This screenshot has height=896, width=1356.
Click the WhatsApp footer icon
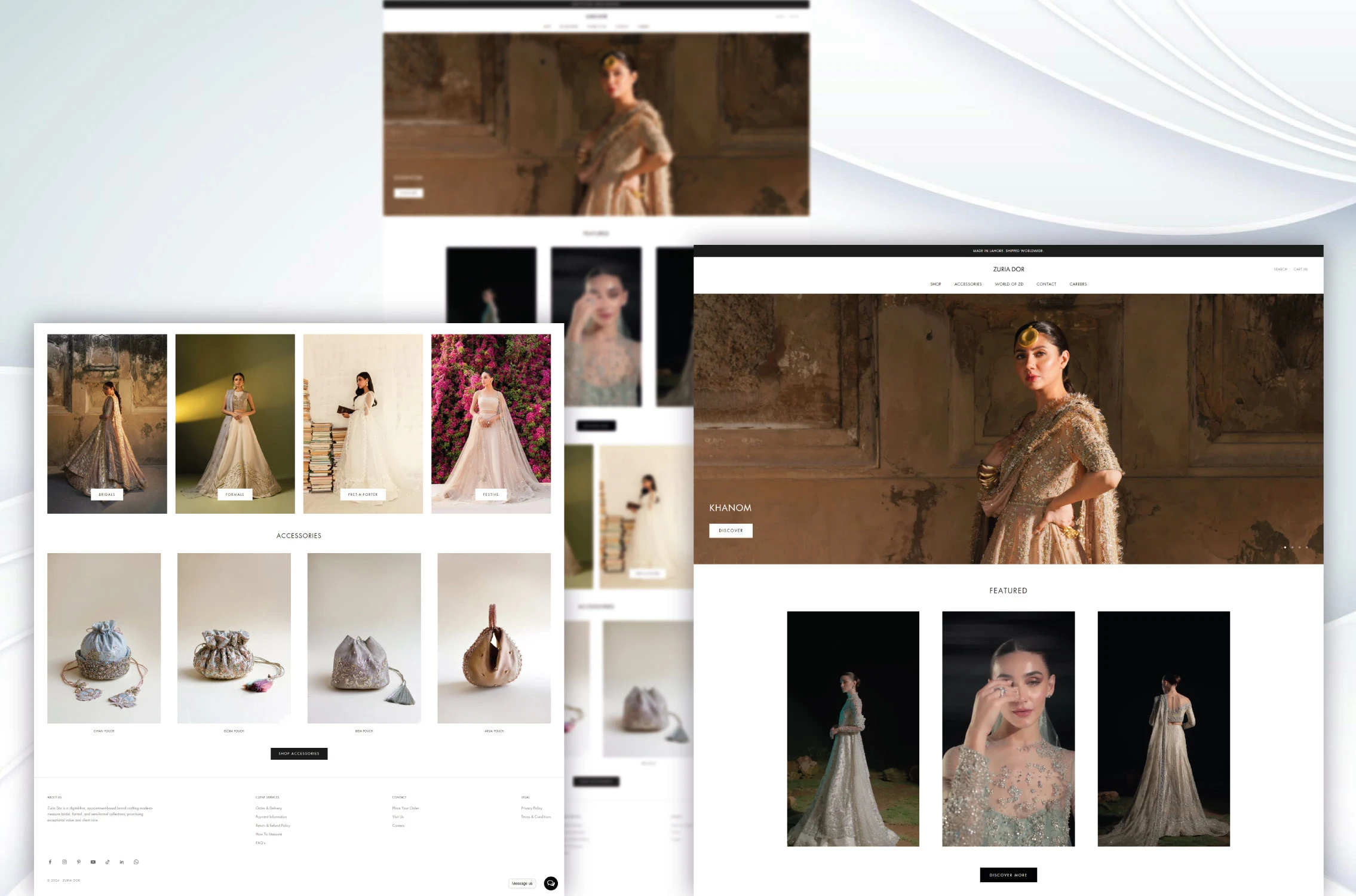tap(136, 862)
